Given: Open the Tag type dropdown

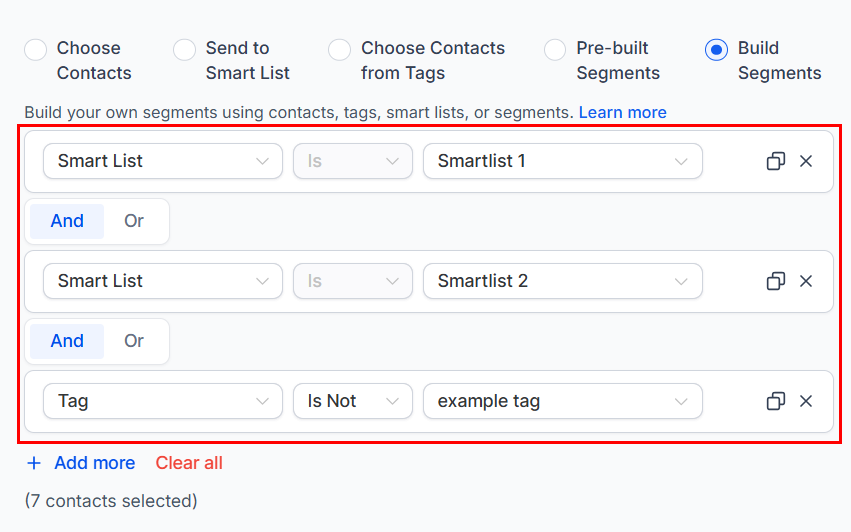Looking at the screenshot, I should 163,401.
